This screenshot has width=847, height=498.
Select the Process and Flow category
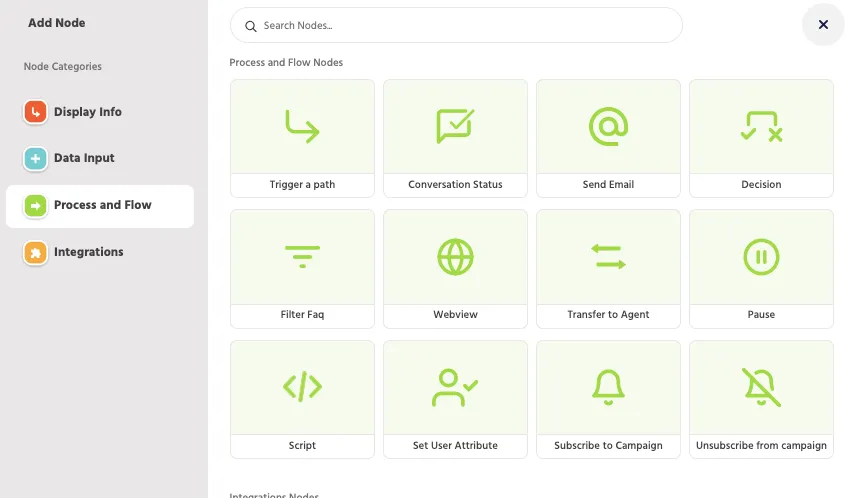tap(100, 206)
